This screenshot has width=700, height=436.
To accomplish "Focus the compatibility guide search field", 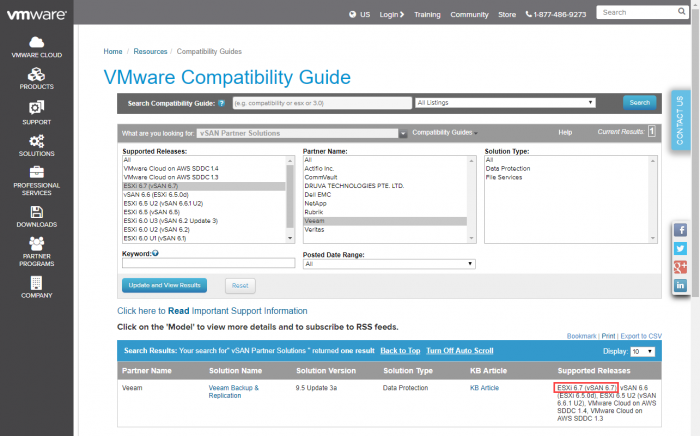I will (322, 103).
